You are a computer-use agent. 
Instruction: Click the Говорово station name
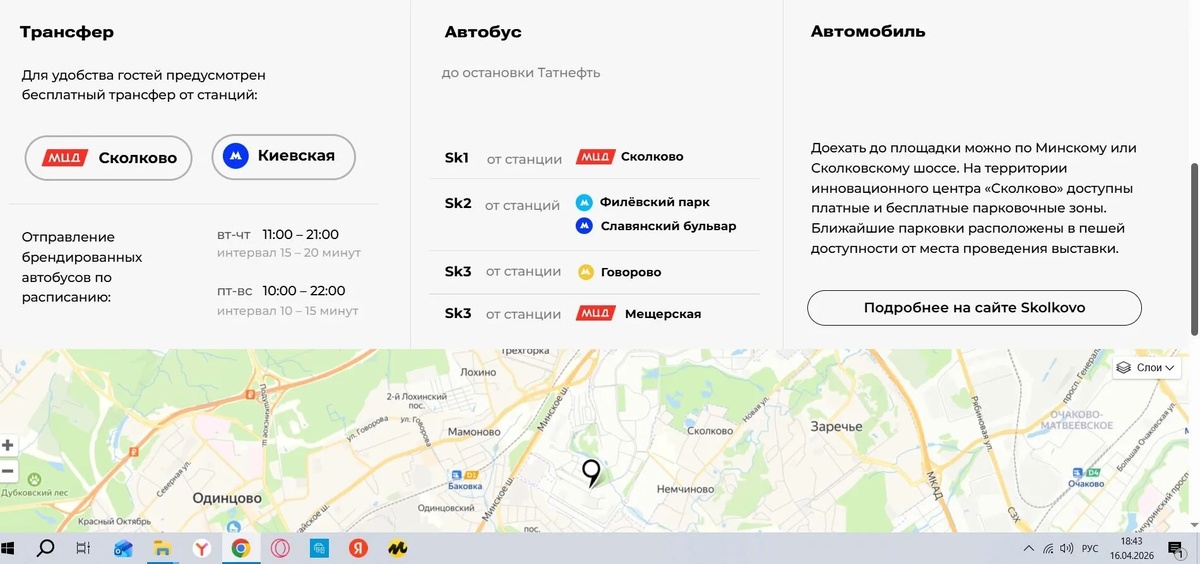tap(633, 272)
